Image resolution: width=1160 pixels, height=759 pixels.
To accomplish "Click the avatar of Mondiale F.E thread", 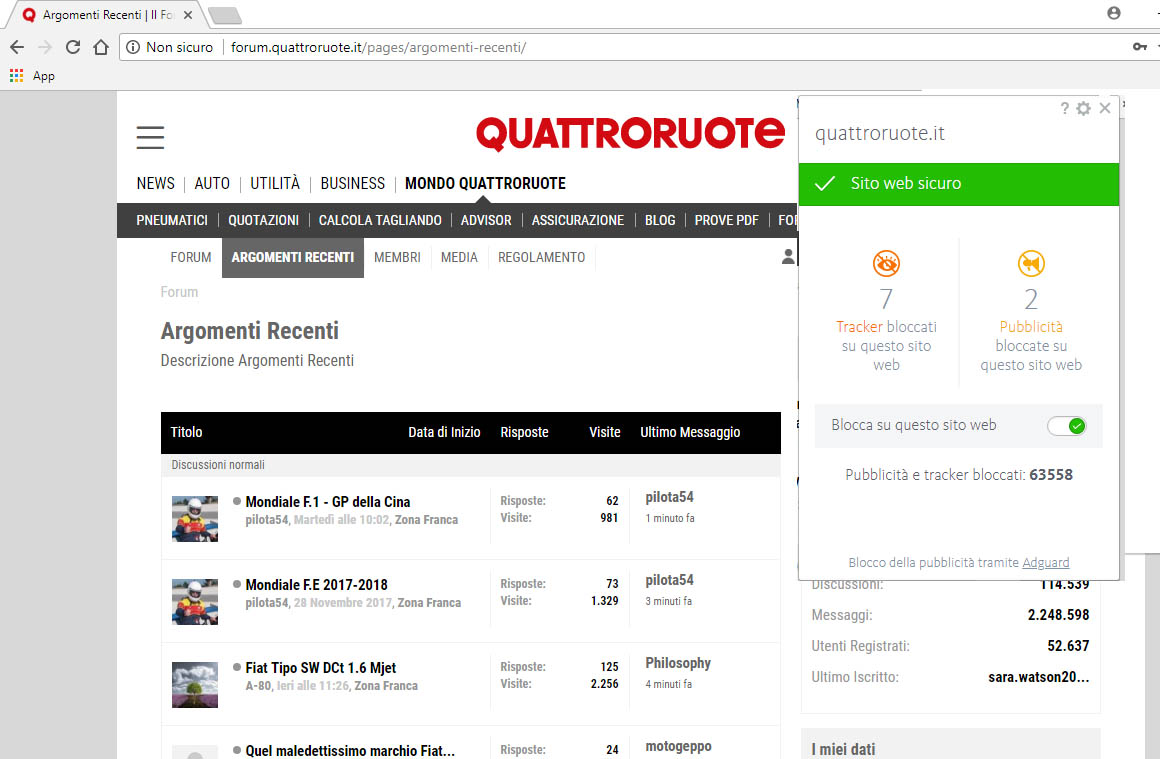I will pos(195,601).
